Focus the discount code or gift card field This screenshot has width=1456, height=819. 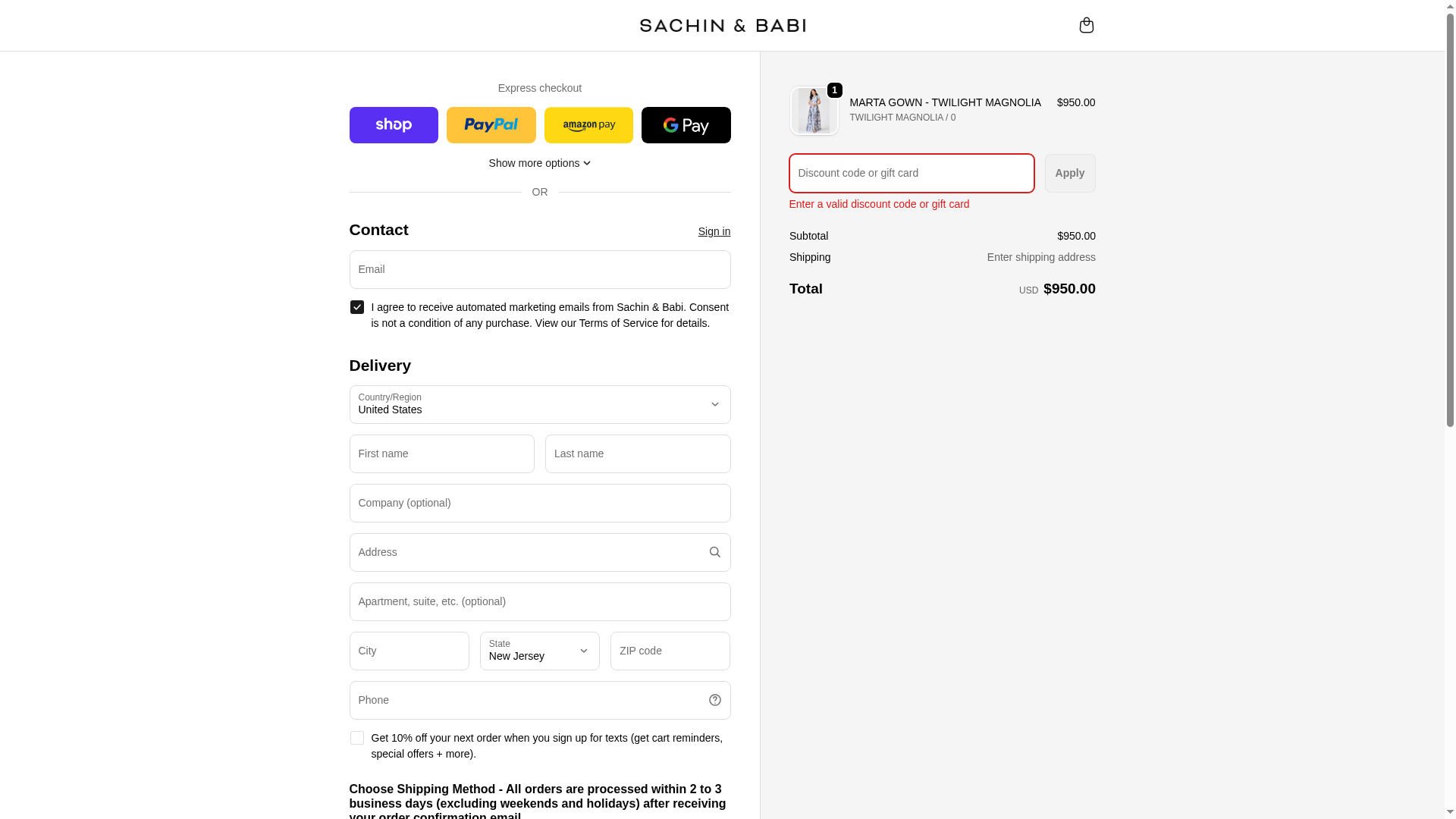point(911,173)
